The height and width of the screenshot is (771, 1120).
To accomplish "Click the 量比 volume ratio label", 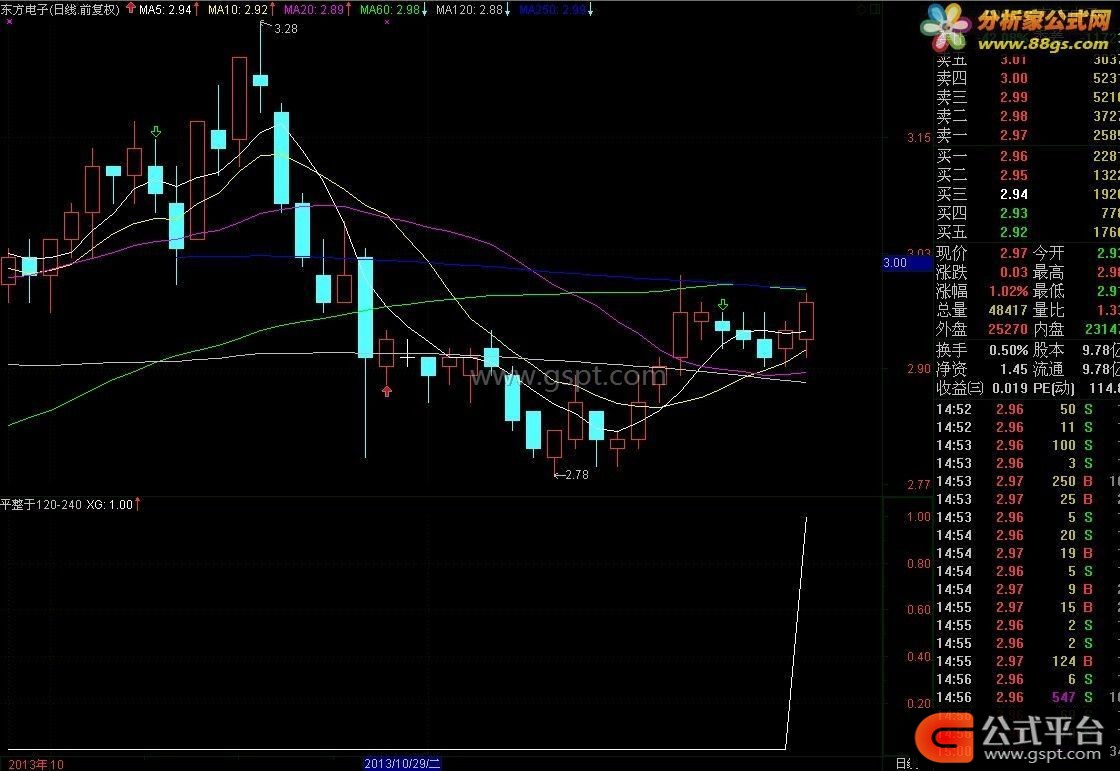I will tap(1048, 310).
